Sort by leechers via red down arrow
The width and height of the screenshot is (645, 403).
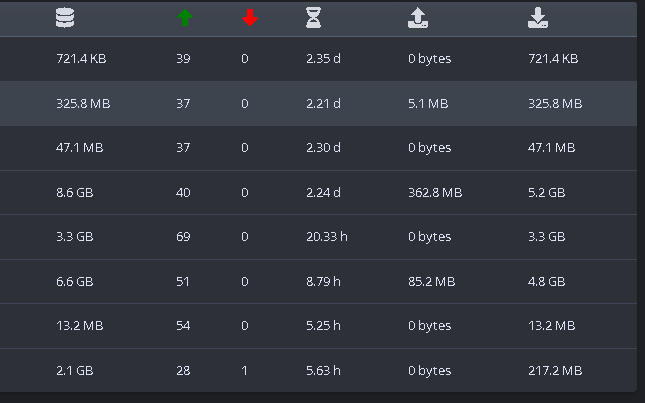tap(250, 18)
